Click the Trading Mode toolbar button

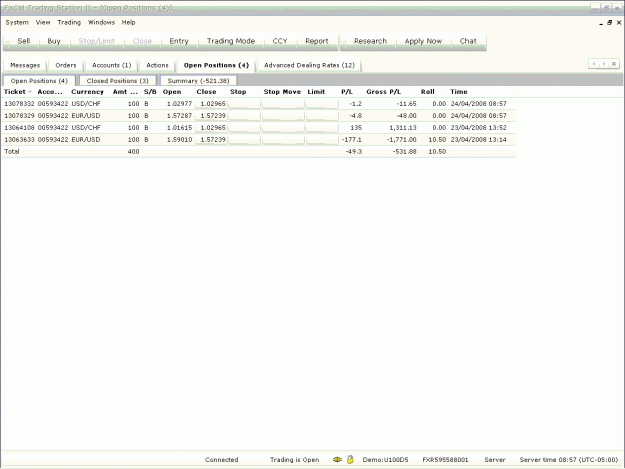[x=231, y=41]
